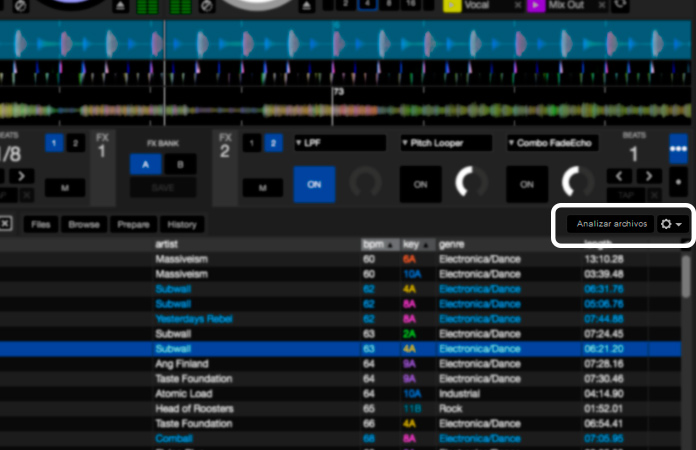Eject the track from the left deck
The width and height of the screenshot is (696, 450).
click(x=120, y=6)
